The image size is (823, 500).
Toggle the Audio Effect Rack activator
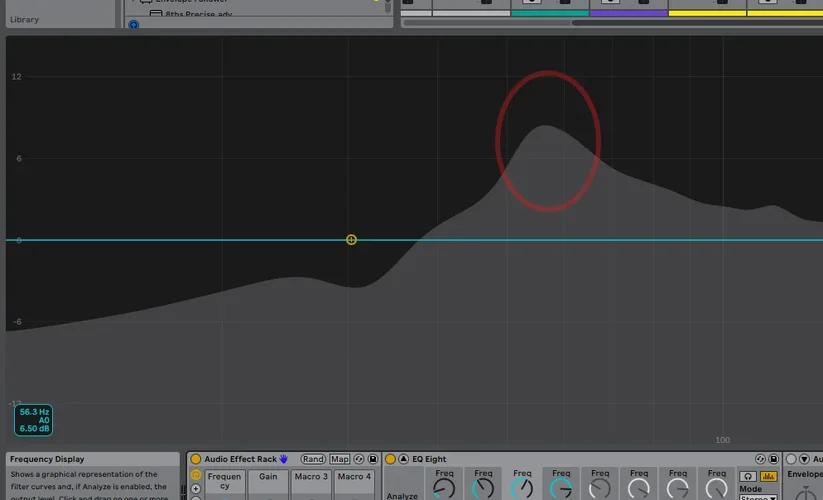pos(196,459)
